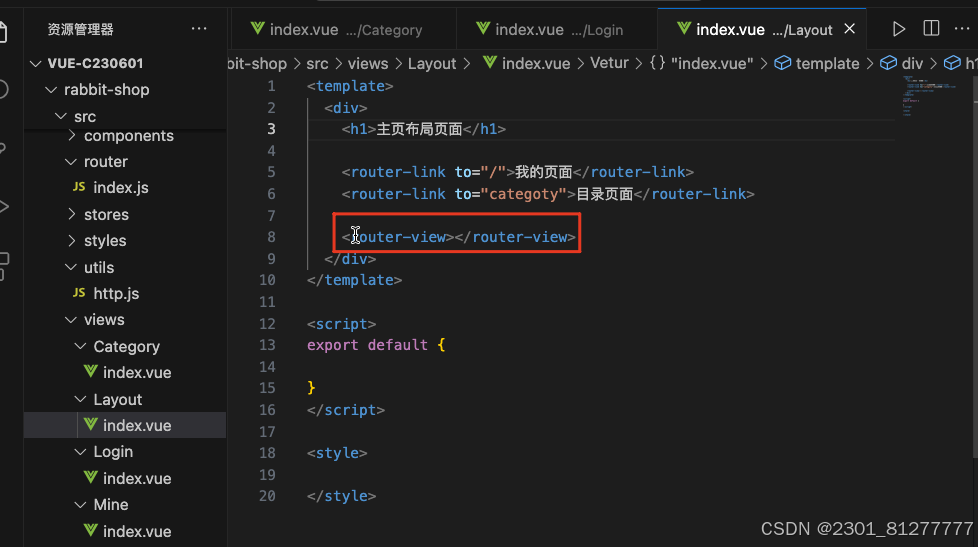Image resolution: width=978 pixels, height=547 pixels.
Task: Open editor more actions ellipsis
Action: tap(962, 29)
